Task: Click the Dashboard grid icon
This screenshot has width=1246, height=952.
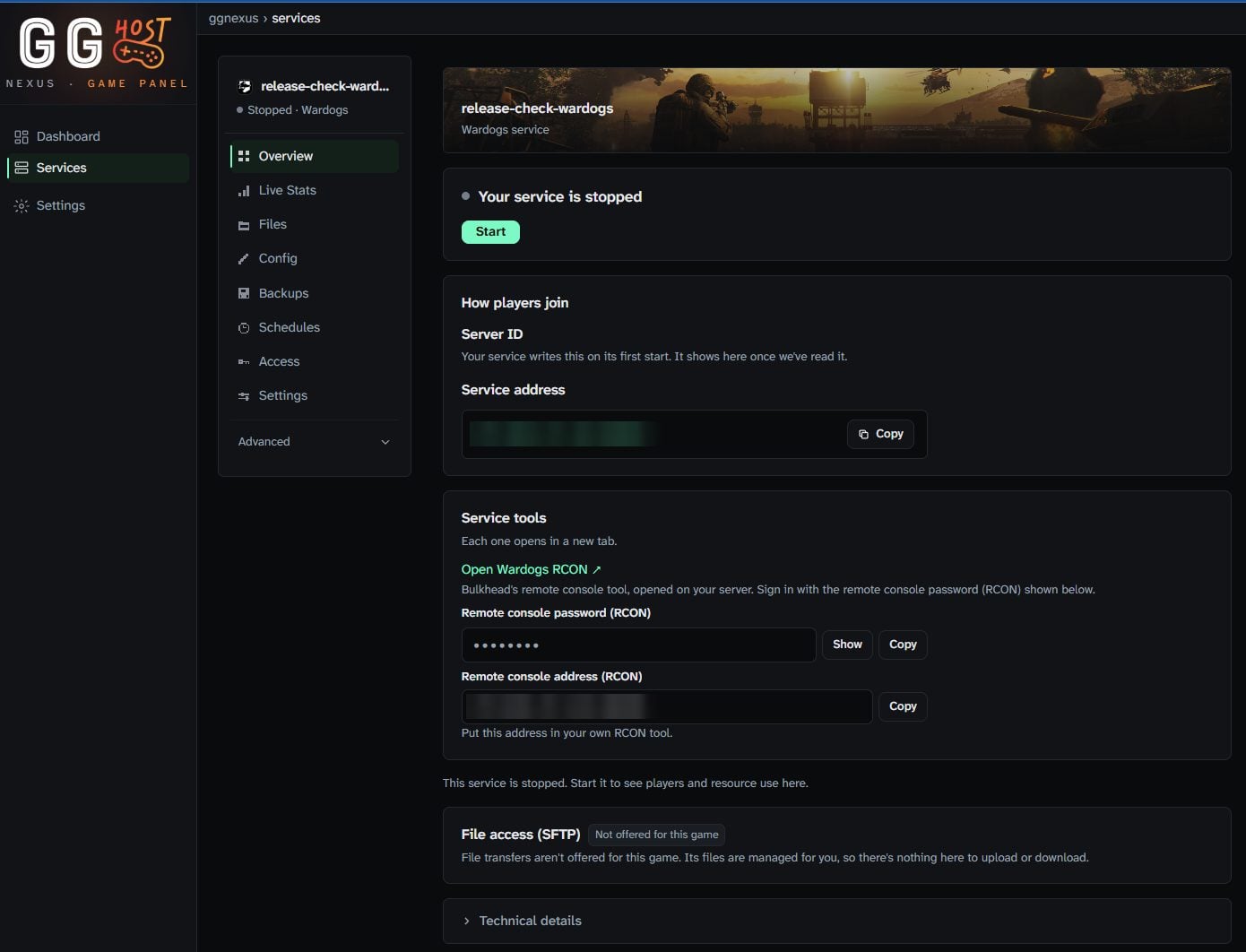Action: (22, 137)
